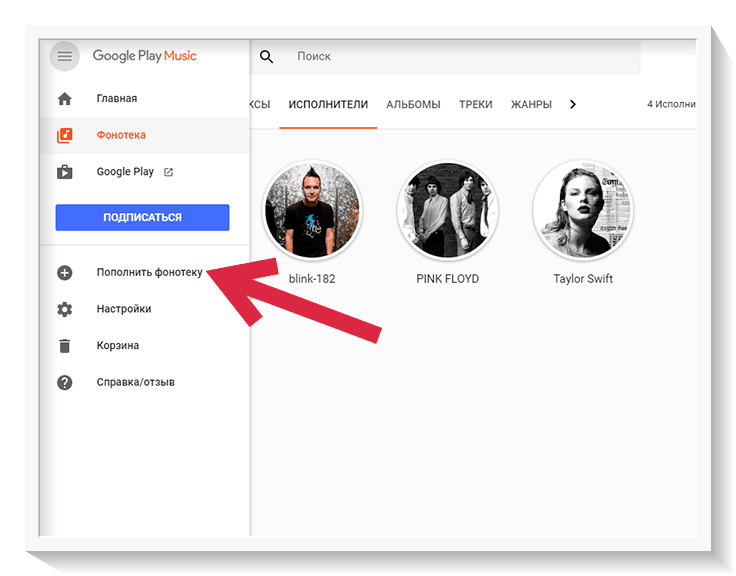The height and width of the screenshot is (576, 736).
Task: Click the search magnifier icon
Action: (266, 57)
